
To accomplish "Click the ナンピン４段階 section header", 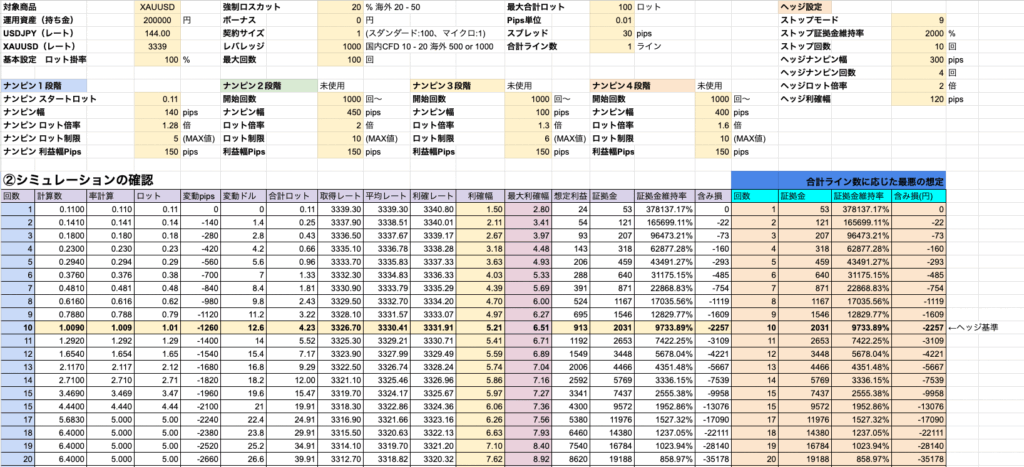I will coord(642,86).
